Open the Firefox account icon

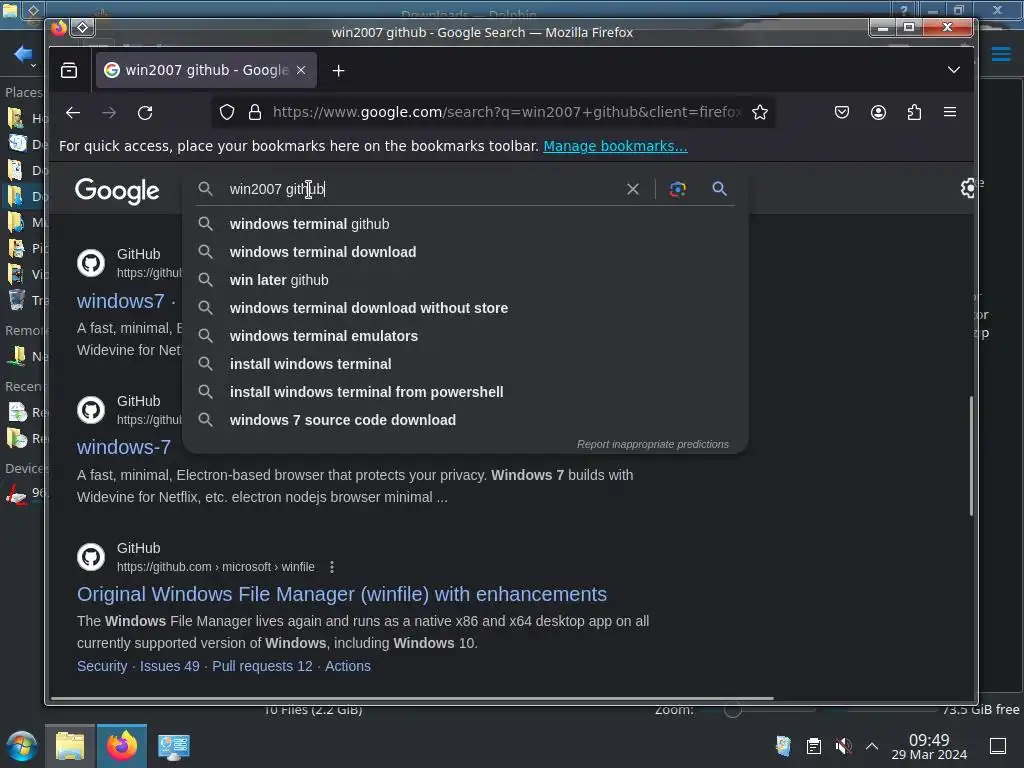click(878, 112)
